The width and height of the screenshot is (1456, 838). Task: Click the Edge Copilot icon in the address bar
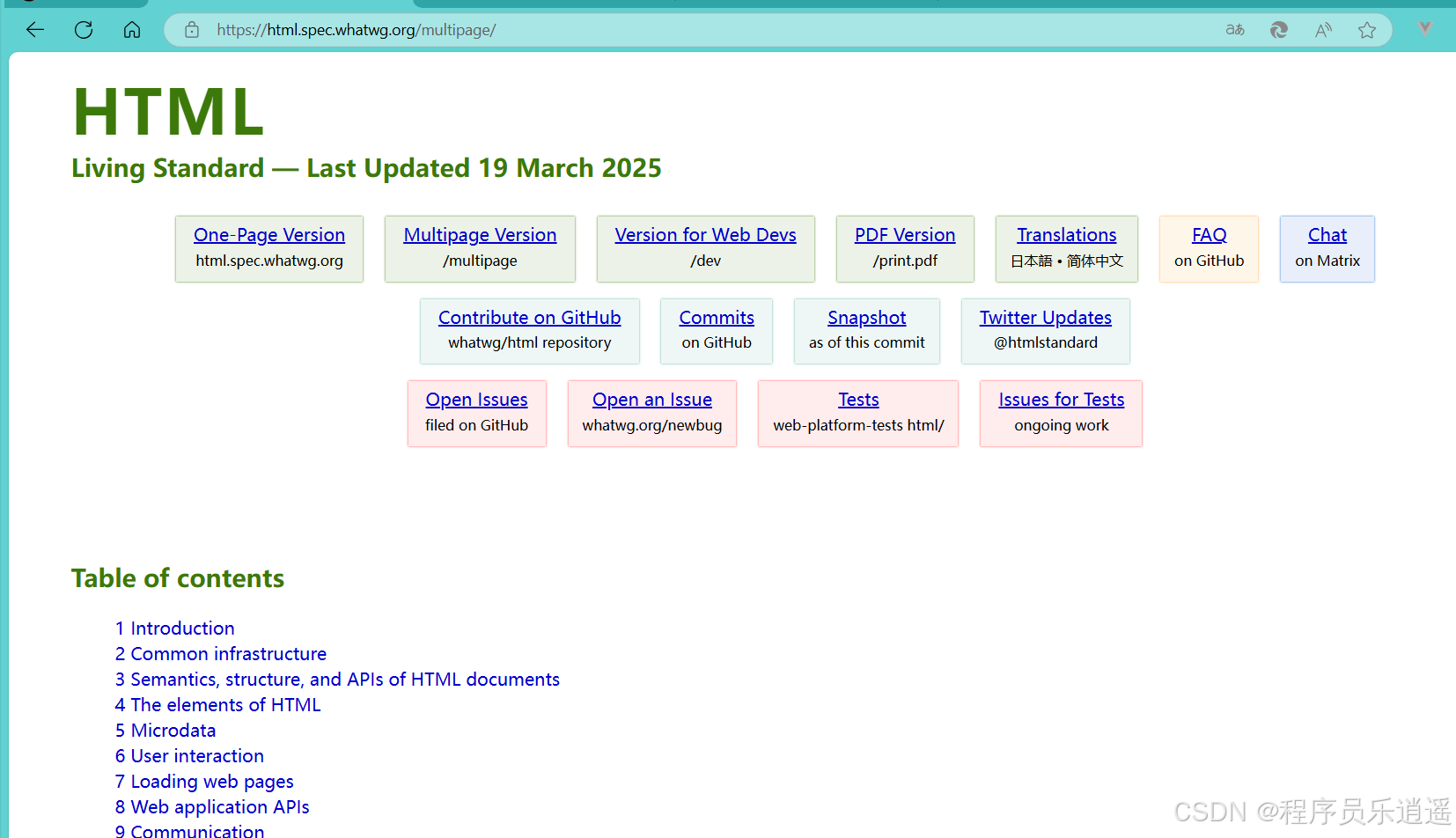[1279, 30]
